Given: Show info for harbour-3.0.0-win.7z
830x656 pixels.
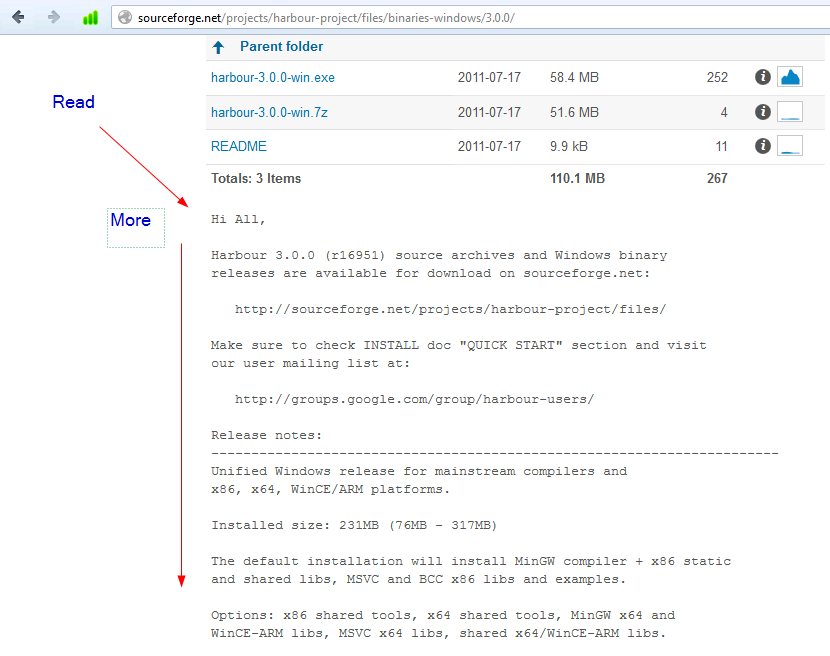Looking at the screenshot, I should pos(762,112).
